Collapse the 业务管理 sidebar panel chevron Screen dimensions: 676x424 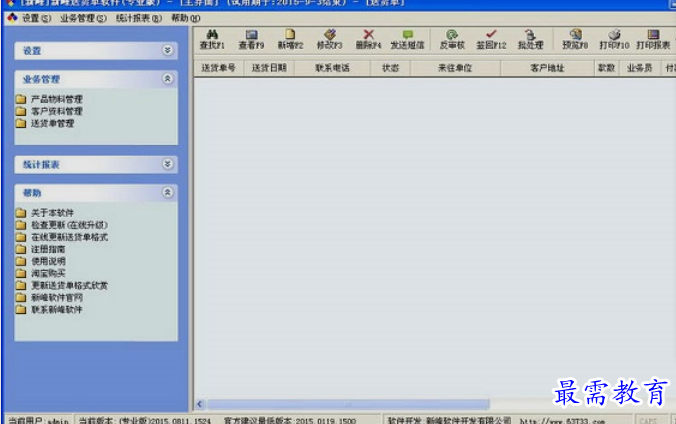pyautogui.click(x=167, y=79)
